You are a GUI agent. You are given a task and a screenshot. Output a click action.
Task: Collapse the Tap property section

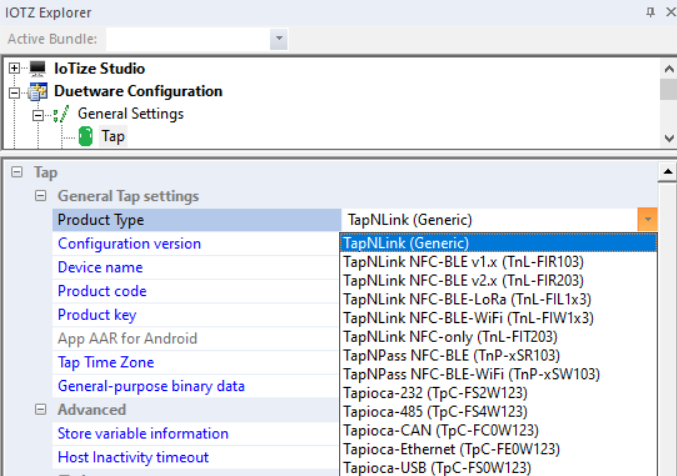(x=17, y=172)
